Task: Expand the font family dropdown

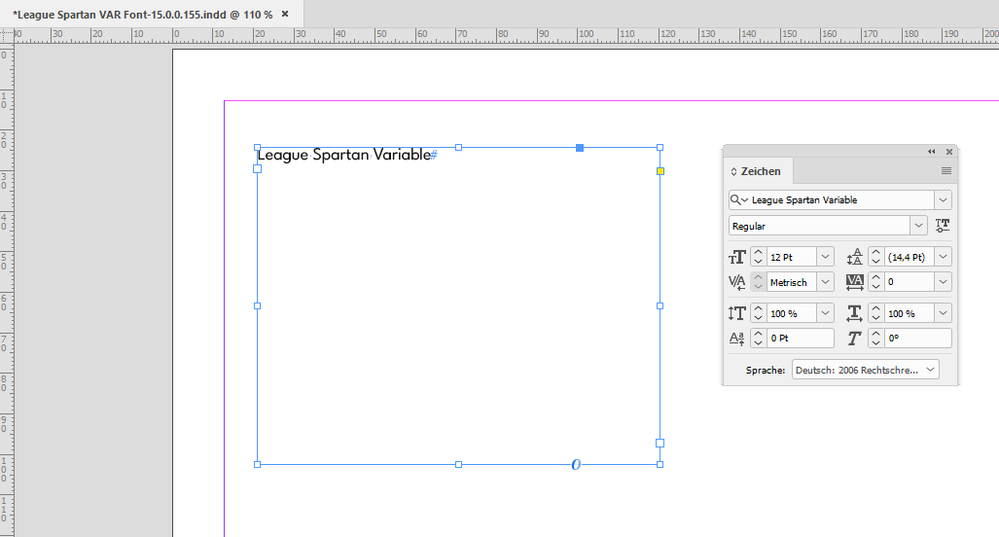Action: click(943, 200)
